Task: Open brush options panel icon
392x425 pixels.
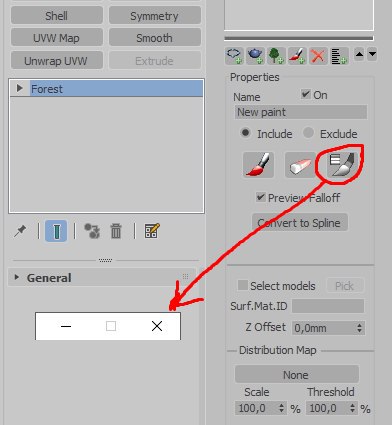Action: pos(342,165)
